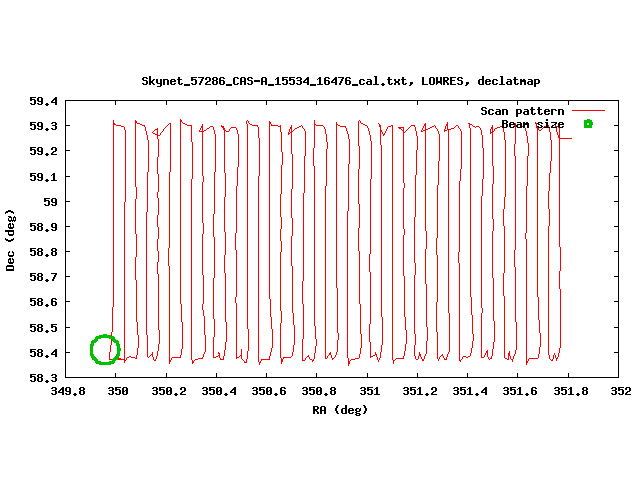Click the 350.2 tick label on the x-axis
Screen dimensions: 640x480
[x=169, y=393]
